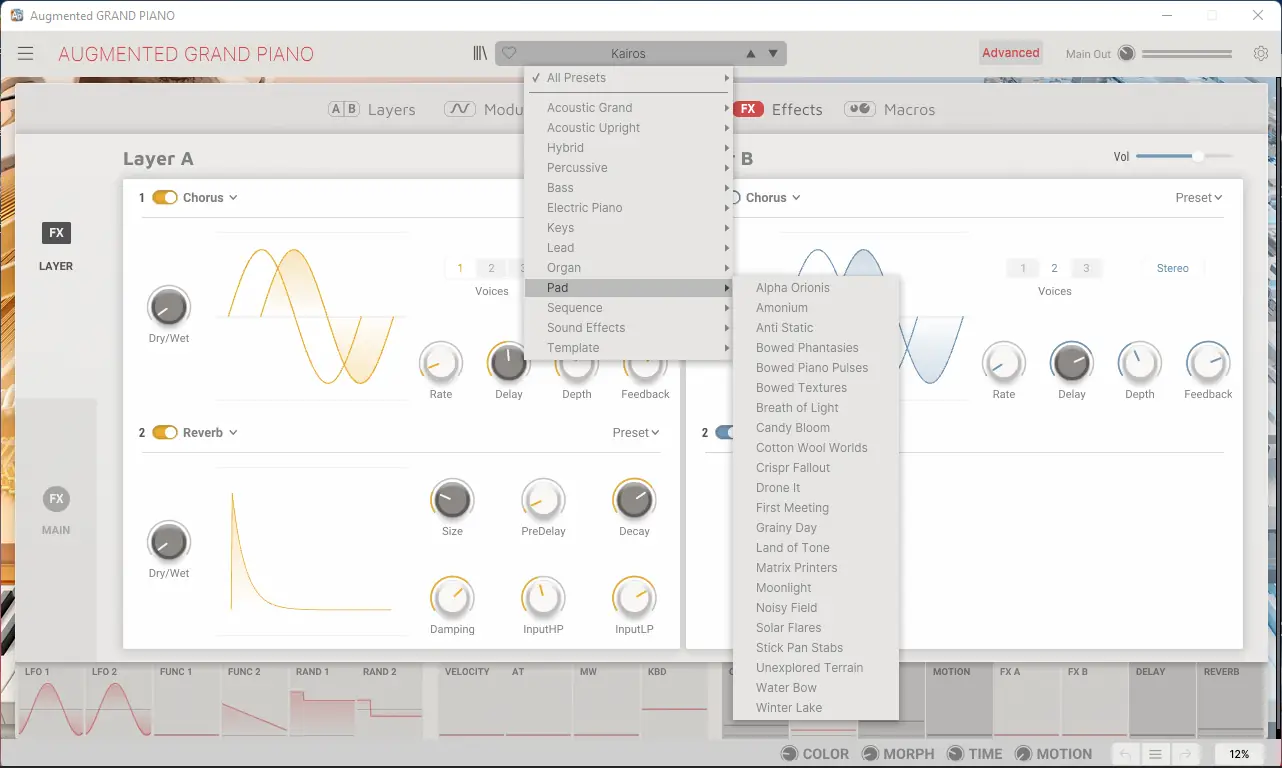Select 3 voices in Layer B chorus
The height and width of the screenshot is (768, 1282).
pos(1086,268)
